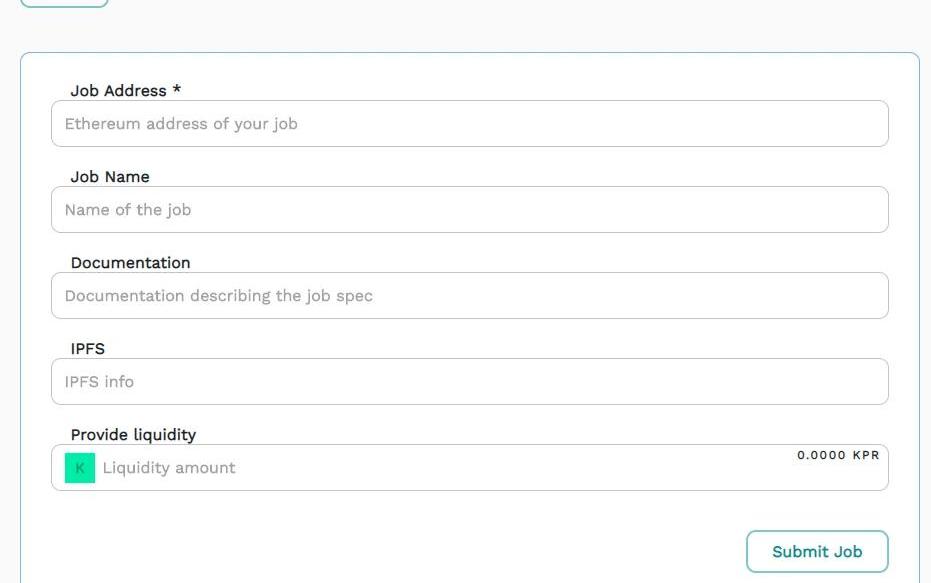Click the 'IPFS info' placeholder text
Image resolution: width=931 pixels, height=583 pixels.
coord(99,382)
